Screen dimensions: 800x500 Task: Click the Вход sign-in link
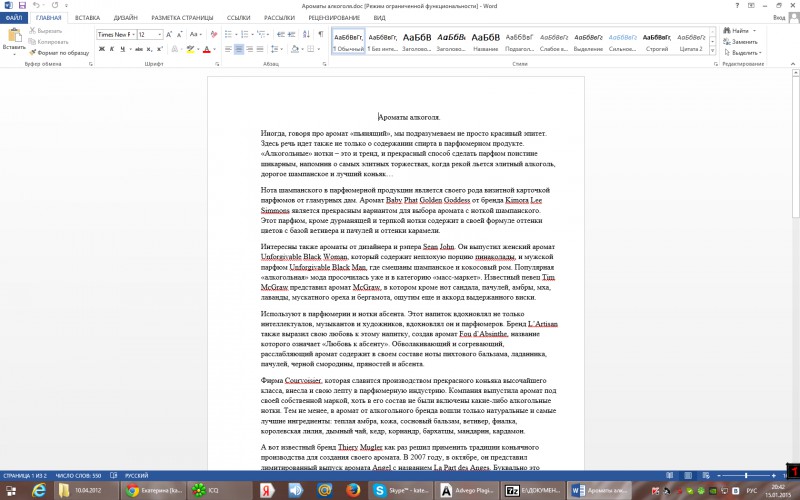coord(779,17)
